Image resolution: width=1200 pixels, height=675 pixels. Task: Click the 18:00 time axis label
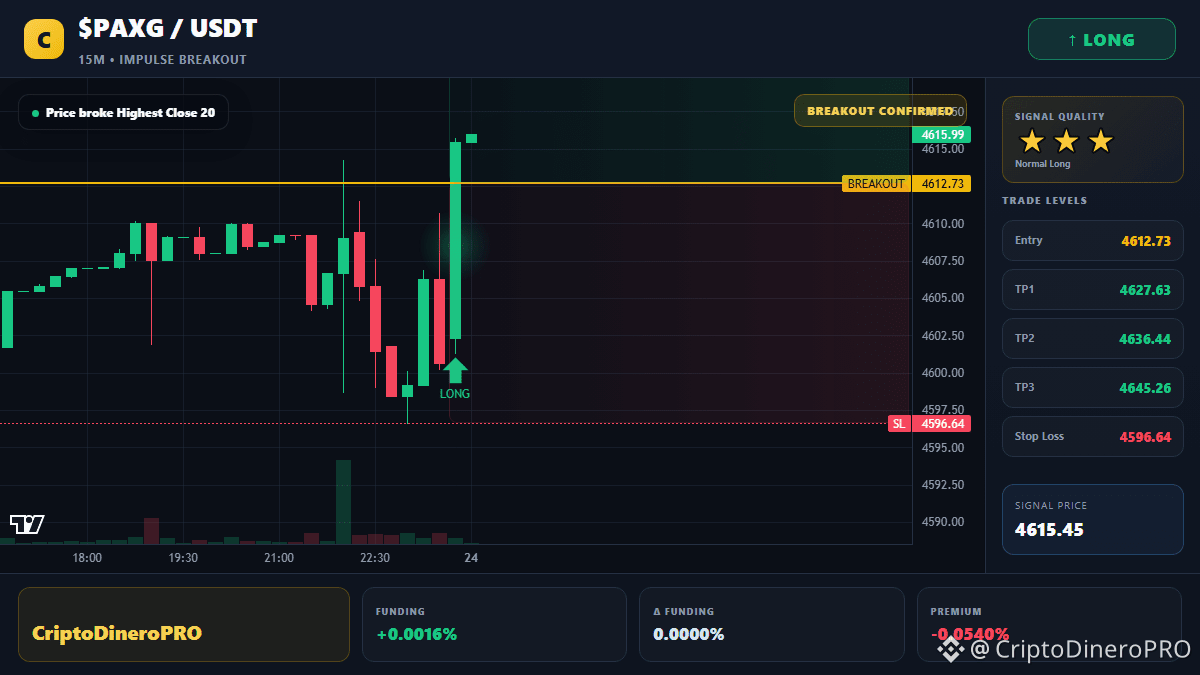tap(87, 558)
